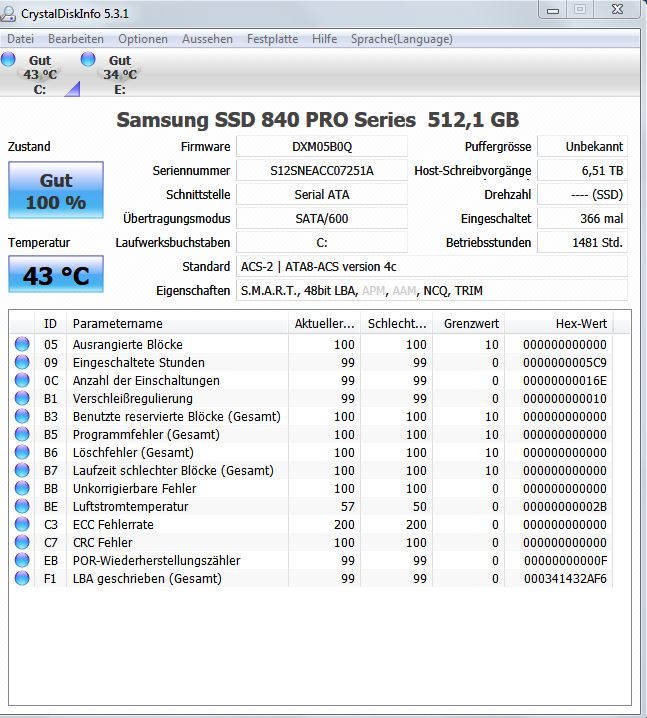
Task: Click the Host-Schreibvorgänge 6,51 TB field
Action: 582,171
